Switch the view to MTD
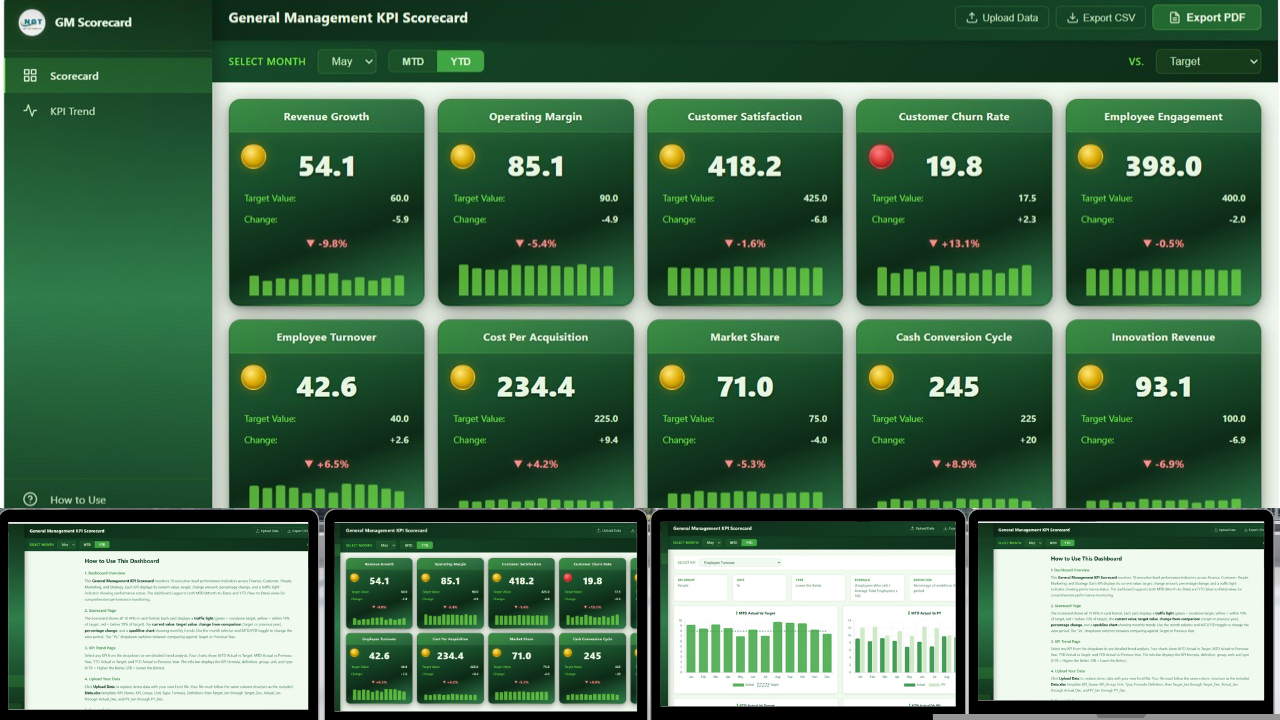Viewport: 1280px width, 720px height. [413, 62]
